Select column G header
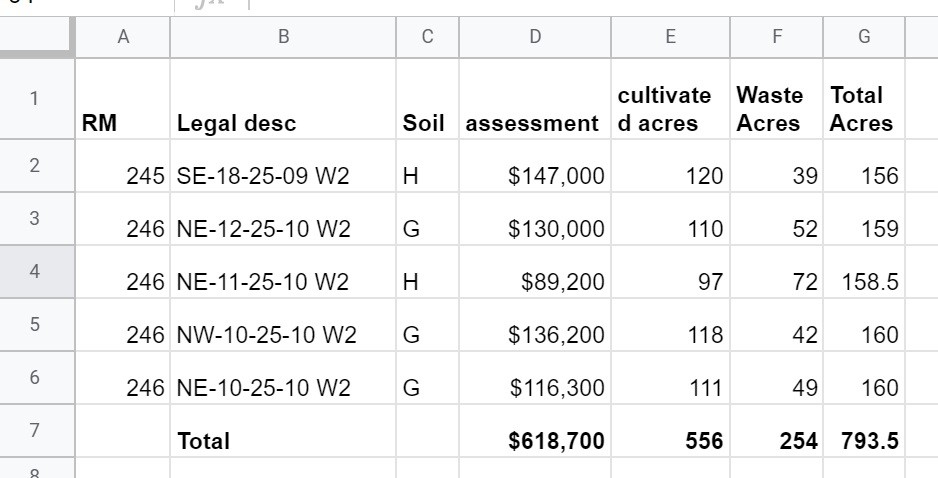This screenshot has width=938, height=478. (864, 37)
